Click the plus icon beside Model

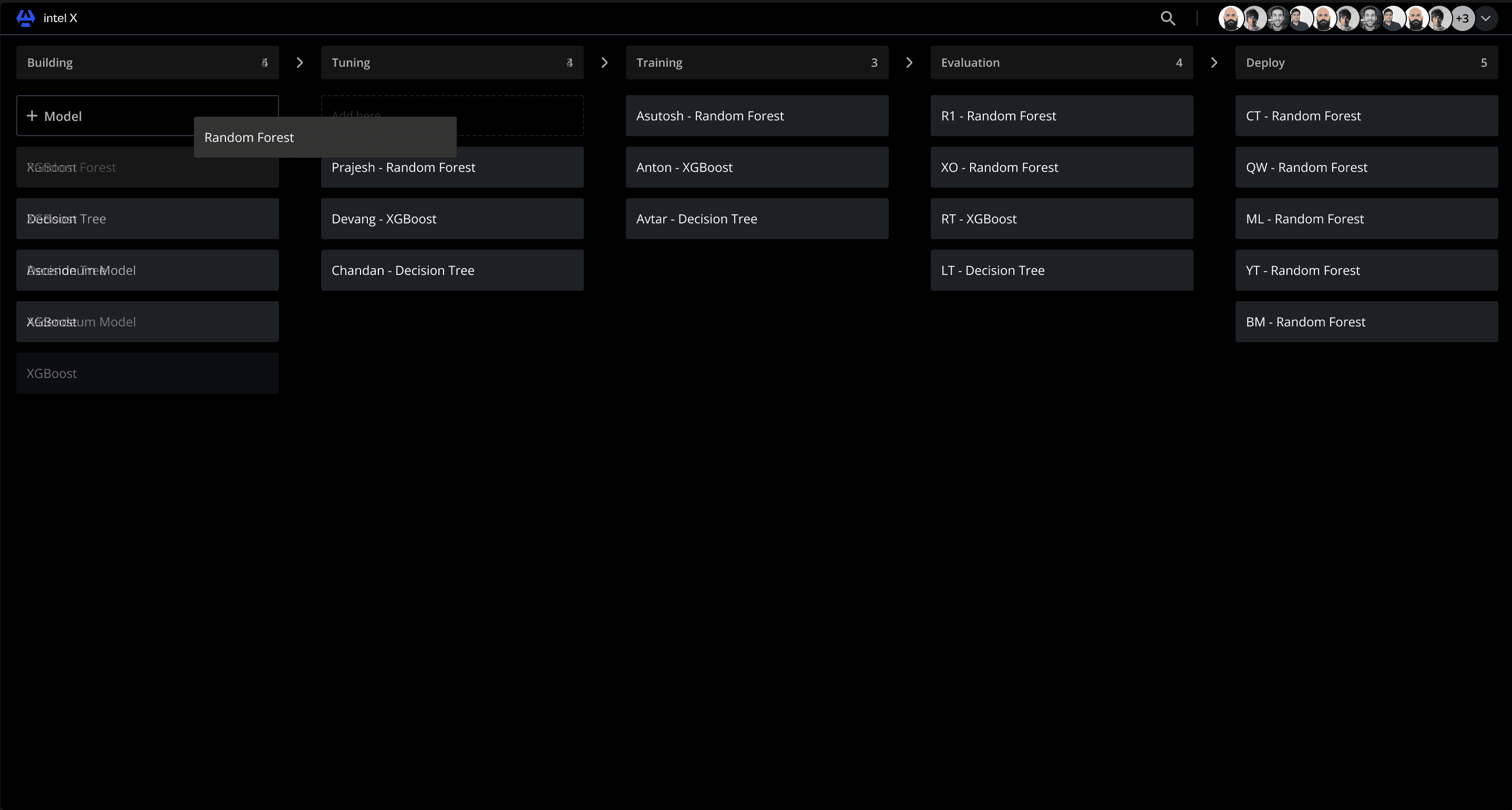tap(32, 116)
